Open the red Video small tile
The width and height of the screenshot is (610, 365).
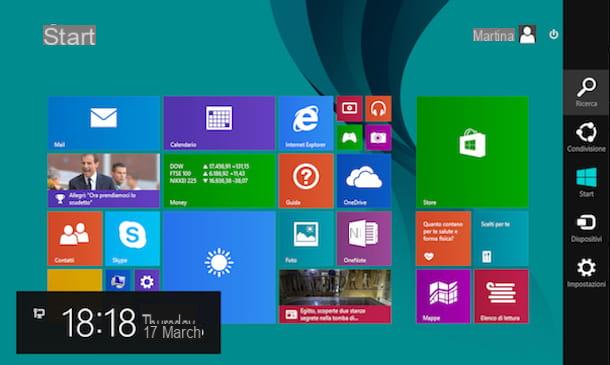coord(349,109)
